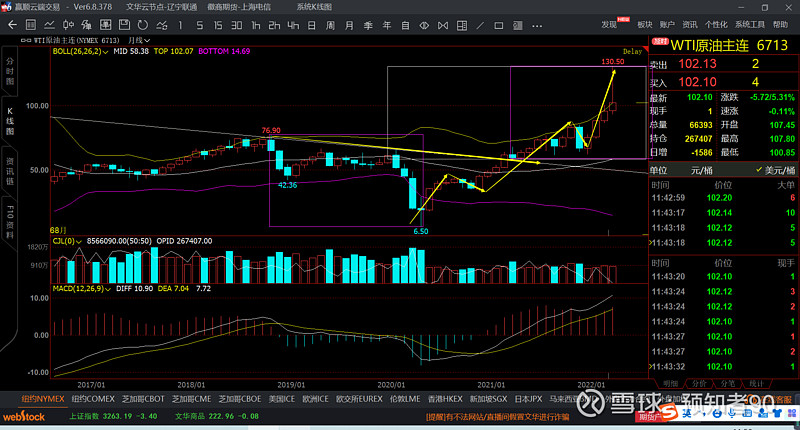Click the eye-shaped view icon in toolbar
This screenshot has height=430, width=800.
tap(424, 25)
